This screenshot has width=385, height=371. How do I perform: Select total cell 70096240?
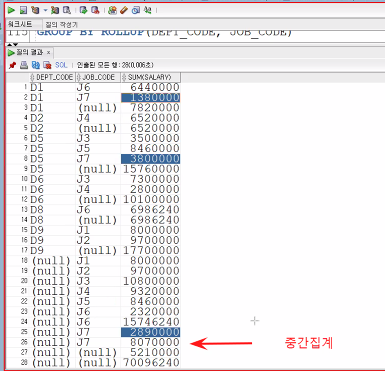coord(151,363)
